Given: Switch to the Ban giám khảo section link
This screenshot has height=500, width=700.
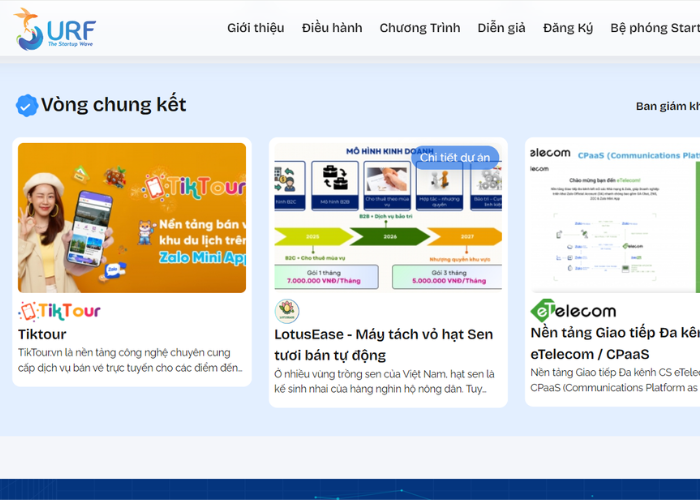Looking at the screenshot, I should coord(667,106).
